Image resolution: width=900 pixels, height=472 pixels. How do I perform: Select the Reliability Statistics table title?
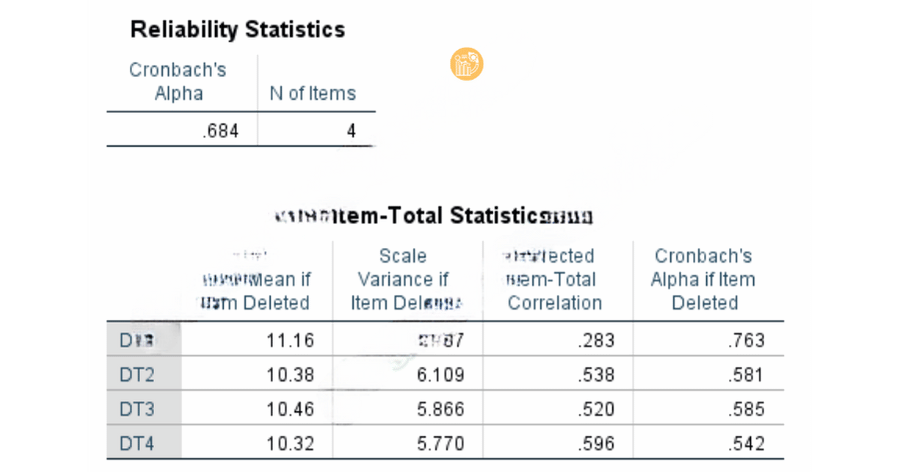pyautogui.click(x=237, y=29)
